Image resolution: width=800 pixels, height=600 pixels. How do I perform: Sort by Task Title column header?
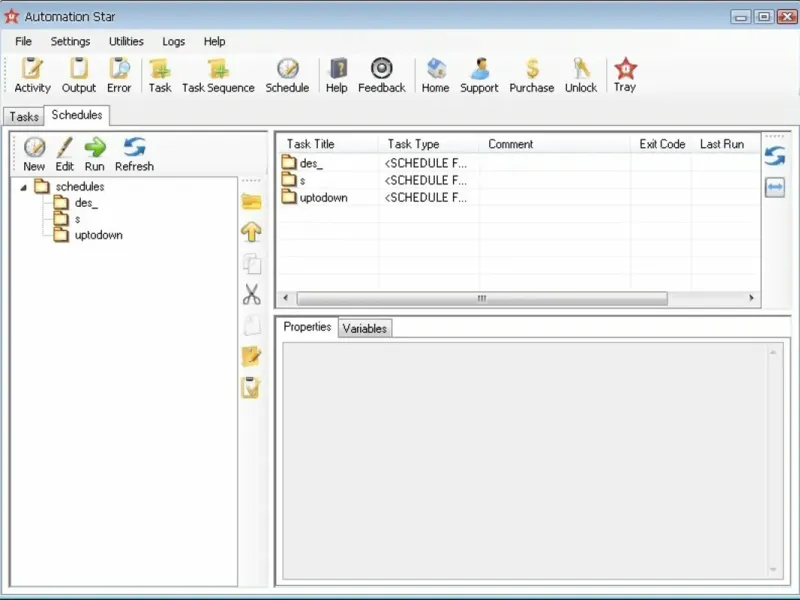coord(328,144)
